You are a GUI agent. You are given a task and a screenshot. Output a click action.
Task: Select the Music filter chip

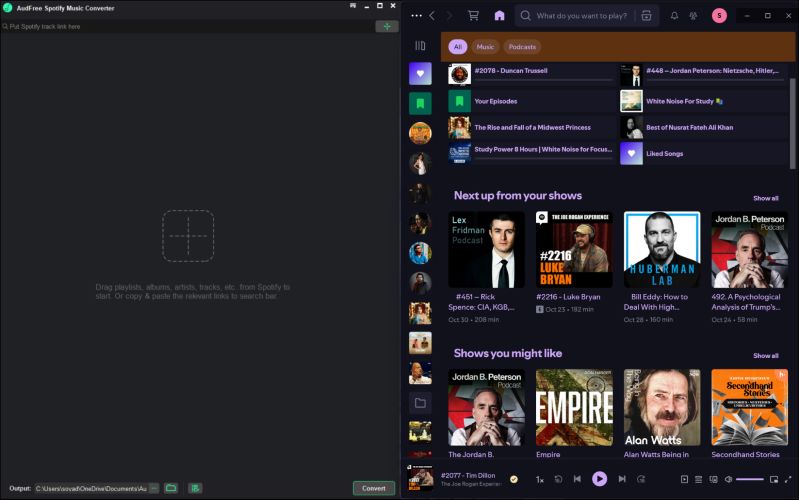pyautogui.click(x=485, y=47)
